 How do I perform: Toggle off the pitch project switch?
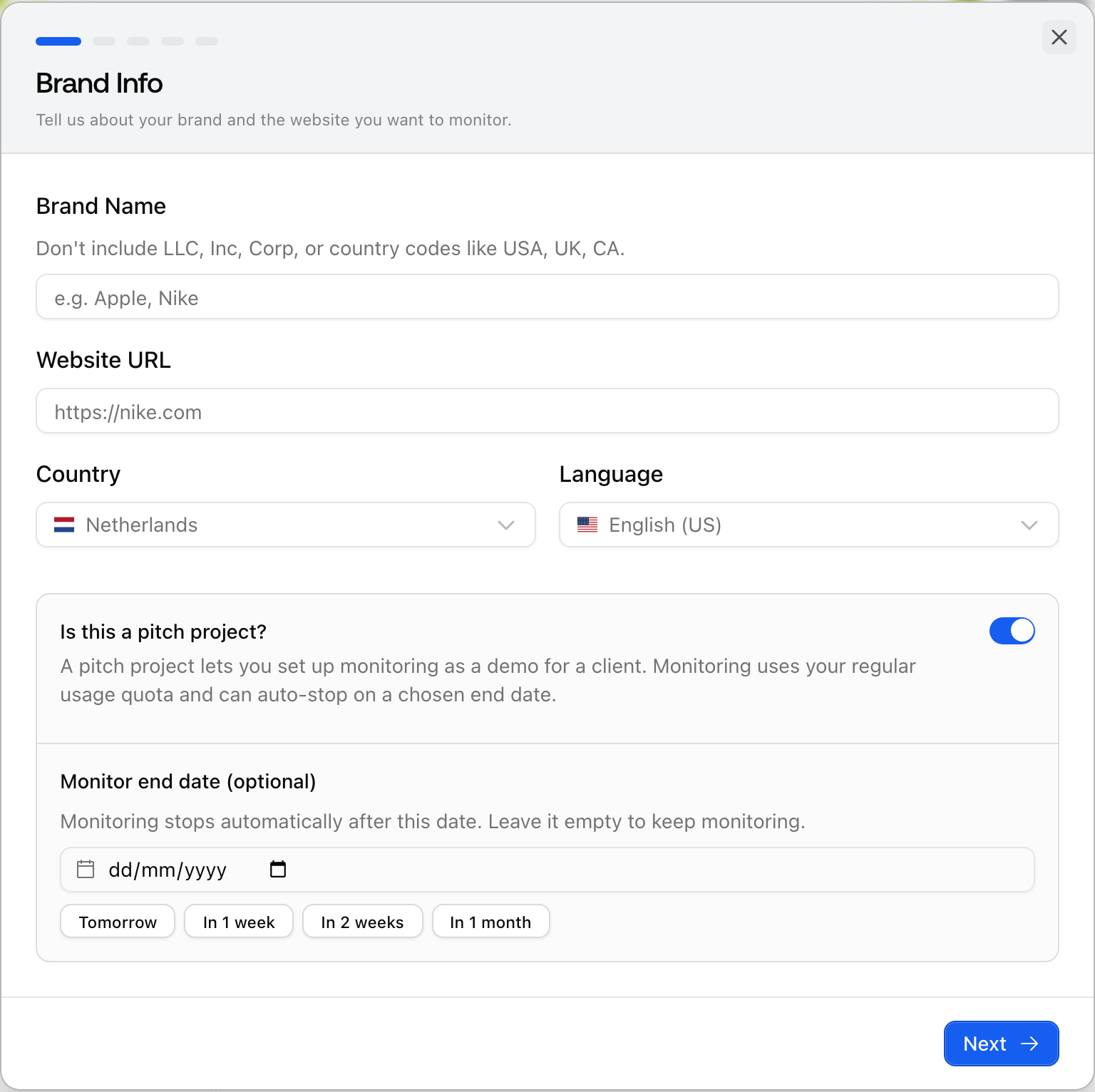(x=1012, y=631)
